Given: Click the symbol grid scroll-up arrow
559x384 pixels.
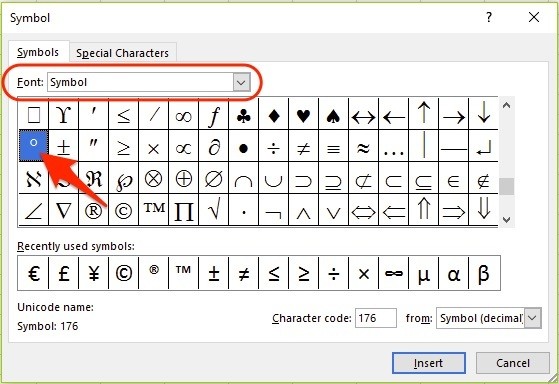Looking at the screenshot, I should (506, 106).
